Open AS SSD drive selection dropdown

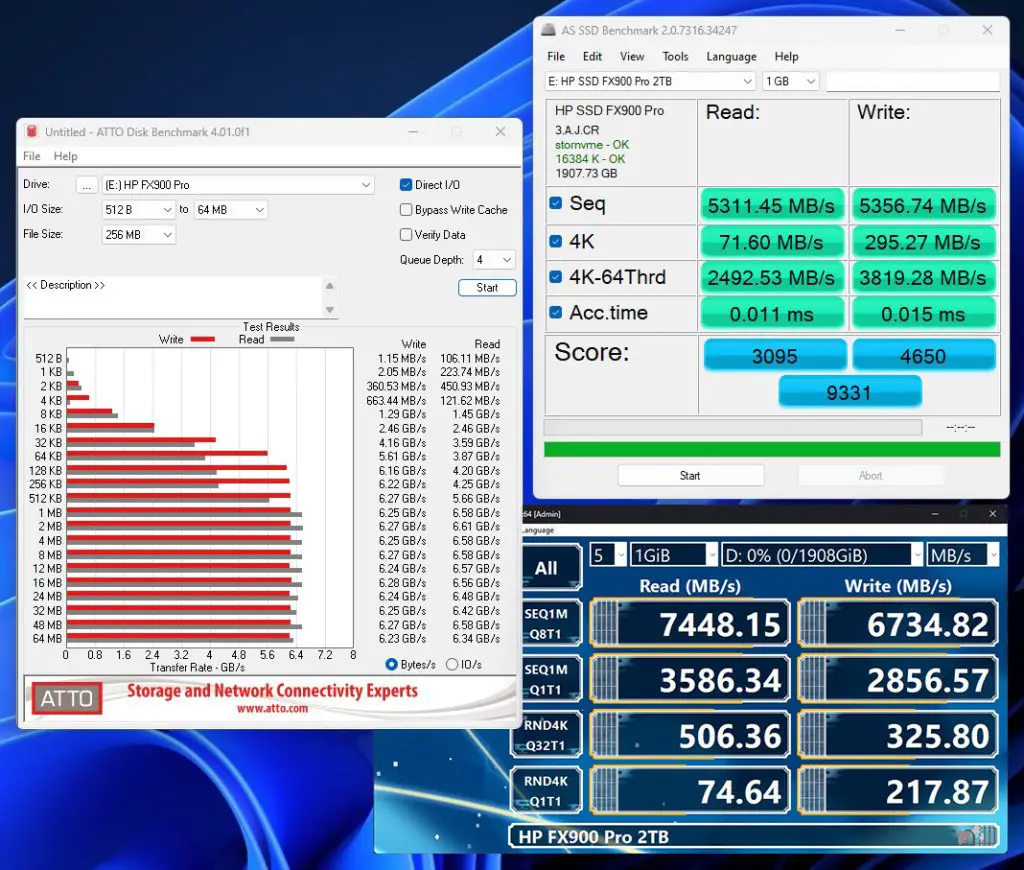click(650, 81)
